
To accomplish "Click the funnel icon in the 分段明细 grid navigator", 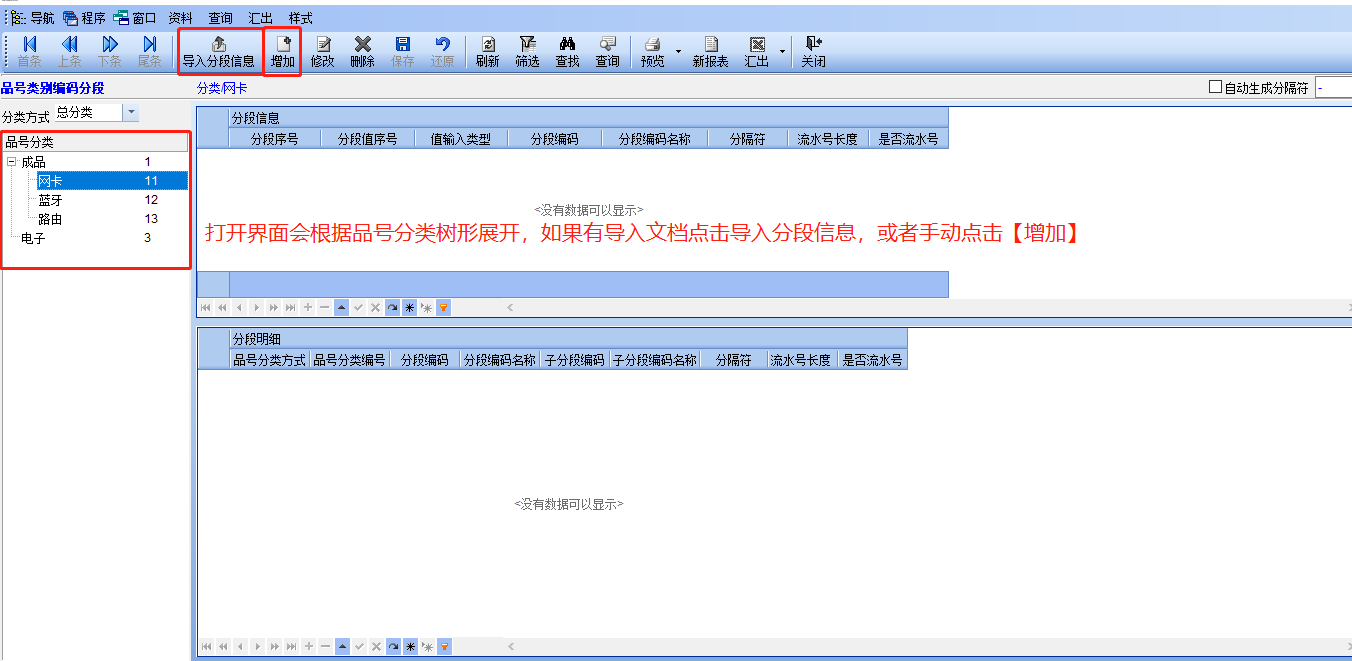I will click(444, 647).
